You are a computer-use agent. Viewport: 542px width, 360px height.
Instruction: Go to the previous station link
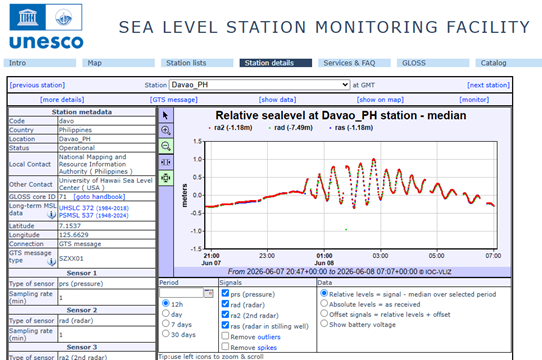click(x=37, y=85)
